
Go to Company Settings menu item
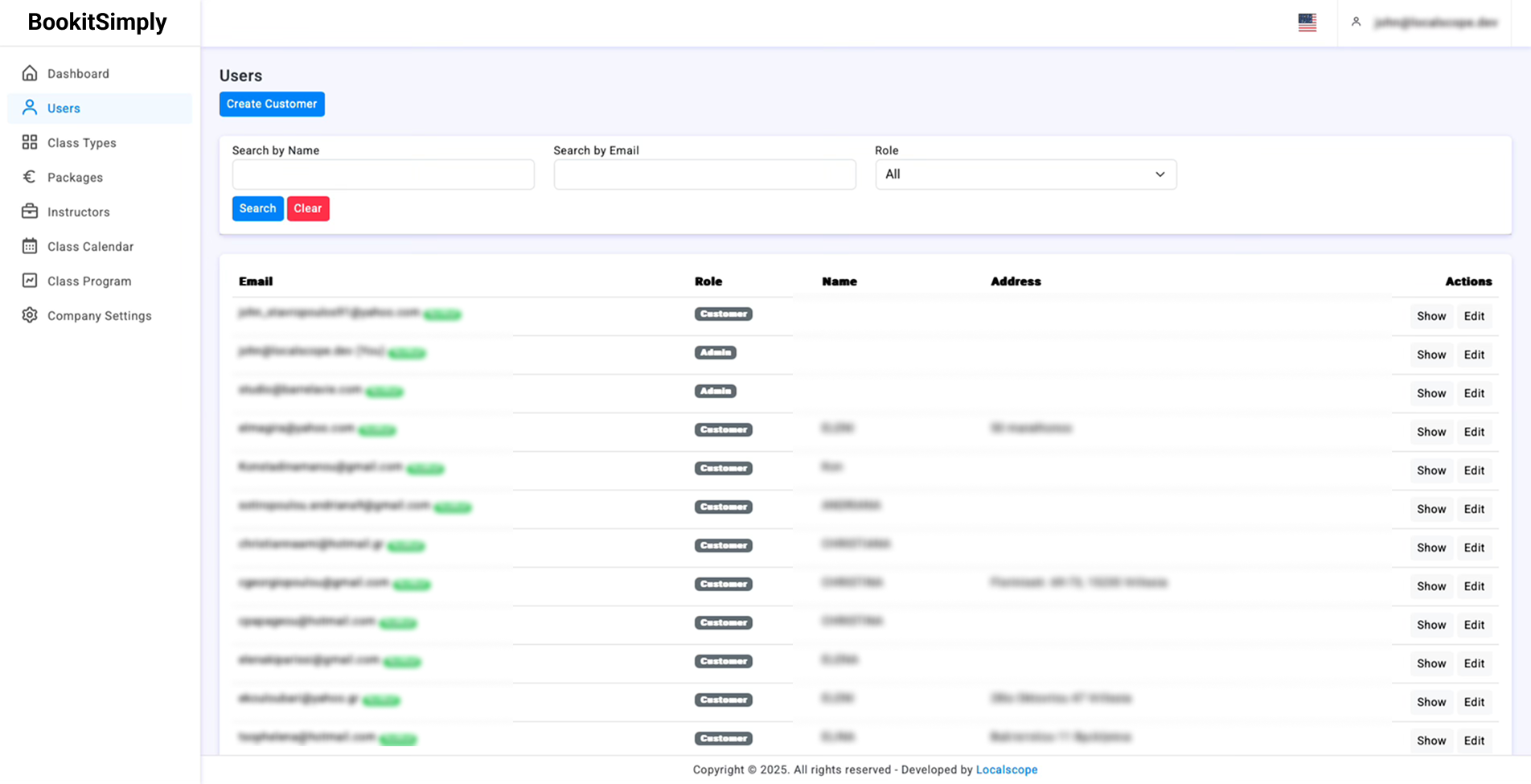99,316
